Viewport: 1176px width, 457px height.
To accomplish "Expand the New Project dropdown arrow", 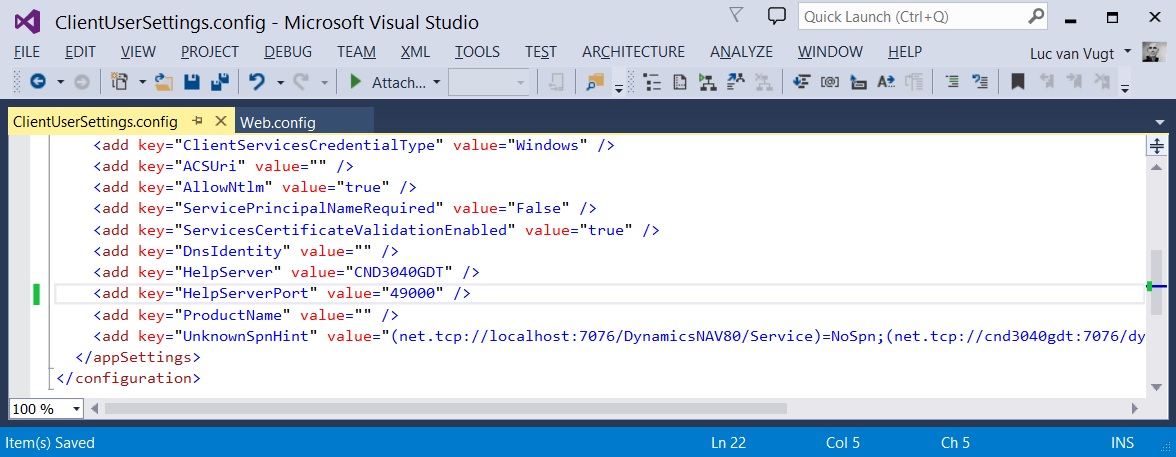I will click(142, 82).
